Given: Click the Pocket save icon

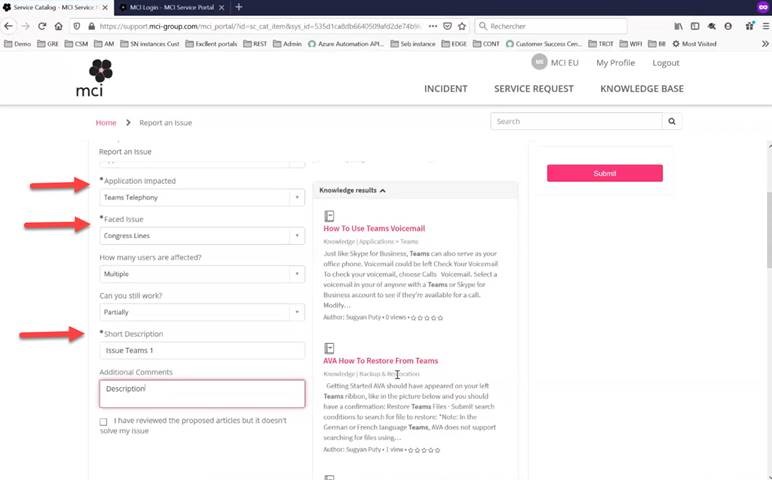Looking at the screenshot, I should coord(447,26).
